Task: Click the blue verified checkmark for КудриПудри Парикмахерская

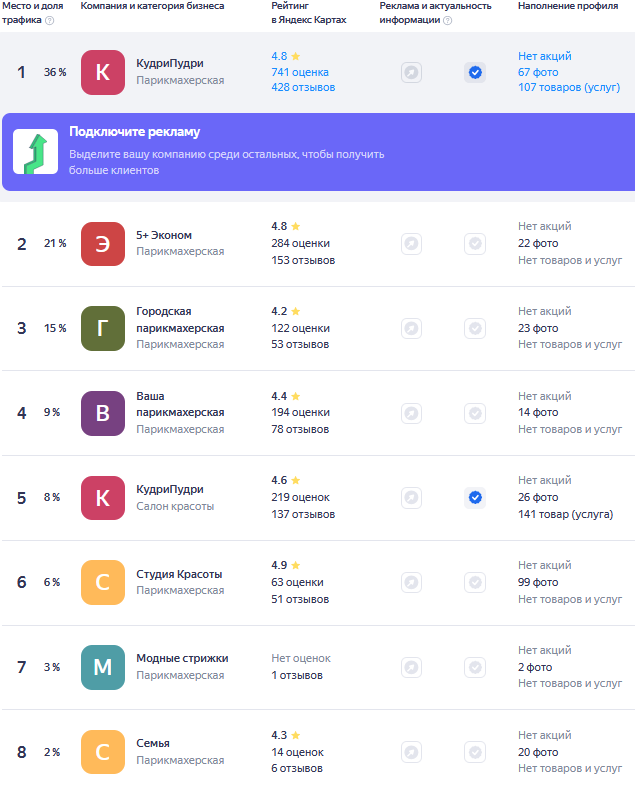Action: (x=475, y=72)
